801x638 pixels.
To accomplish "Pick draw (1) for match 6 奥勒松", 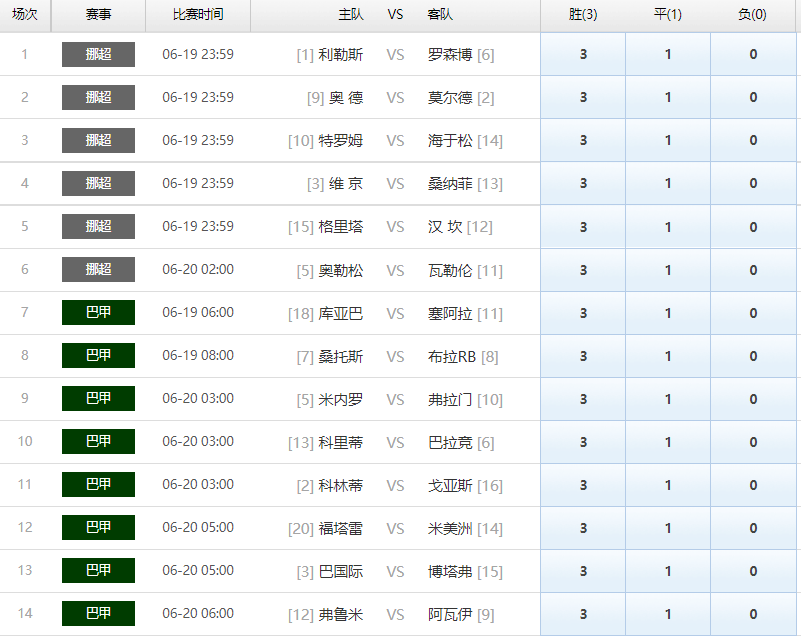I will click(668, 270).
